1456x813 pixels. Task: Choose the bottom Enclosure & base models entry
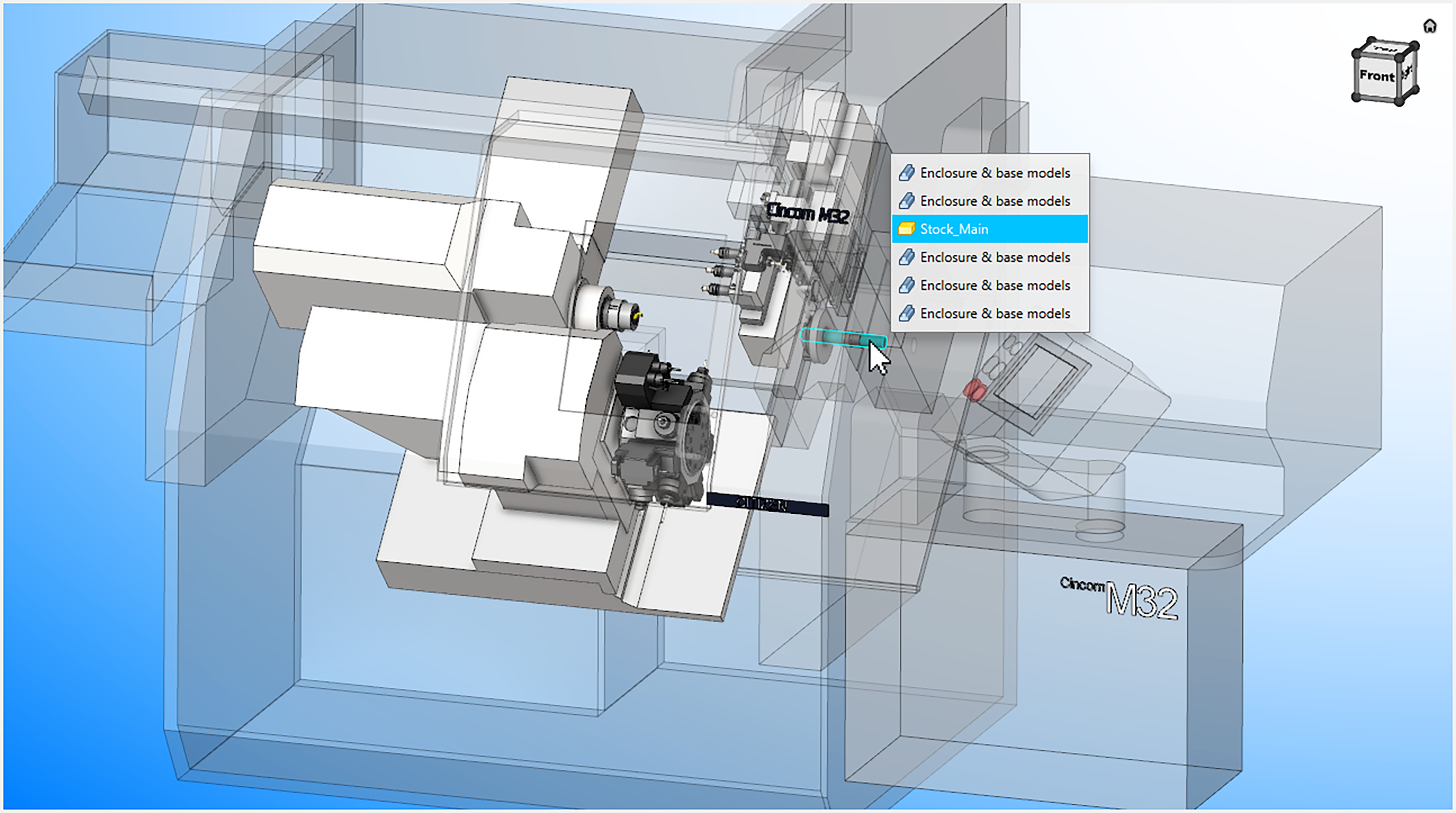pos(990,313)
